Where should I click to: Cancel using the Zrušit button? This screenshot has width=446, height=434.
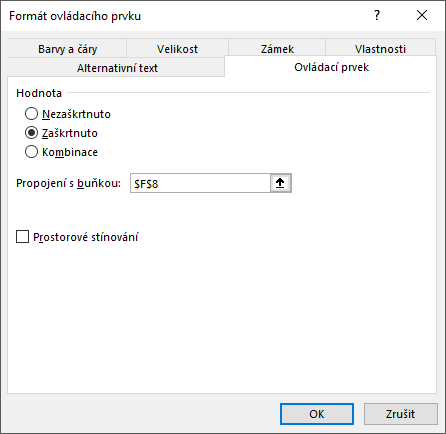[401, 414]
